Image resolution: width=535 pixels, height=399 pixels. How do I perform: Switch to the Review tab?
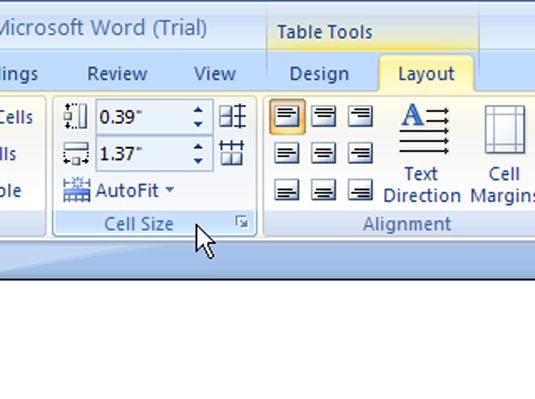(117, 74)
